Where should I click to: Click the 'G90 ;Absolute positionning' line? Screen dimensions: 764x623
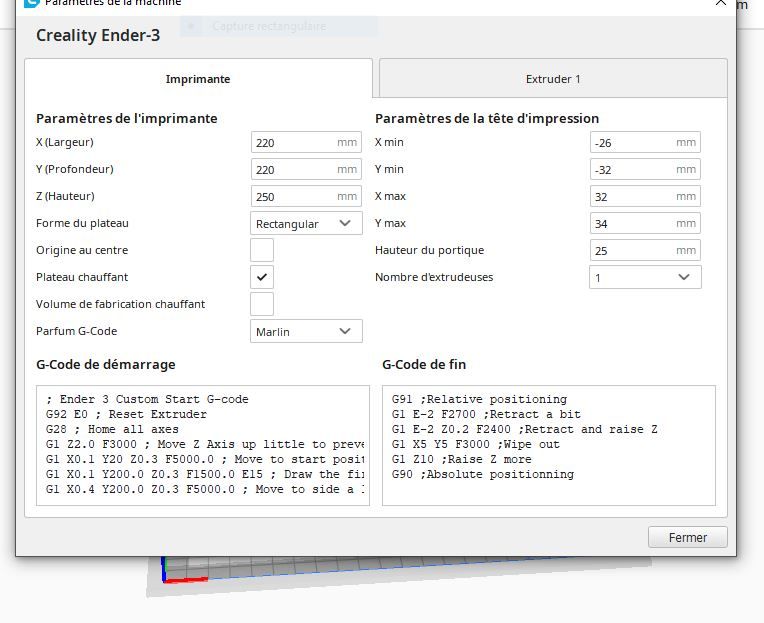click(x=483, y=474)
